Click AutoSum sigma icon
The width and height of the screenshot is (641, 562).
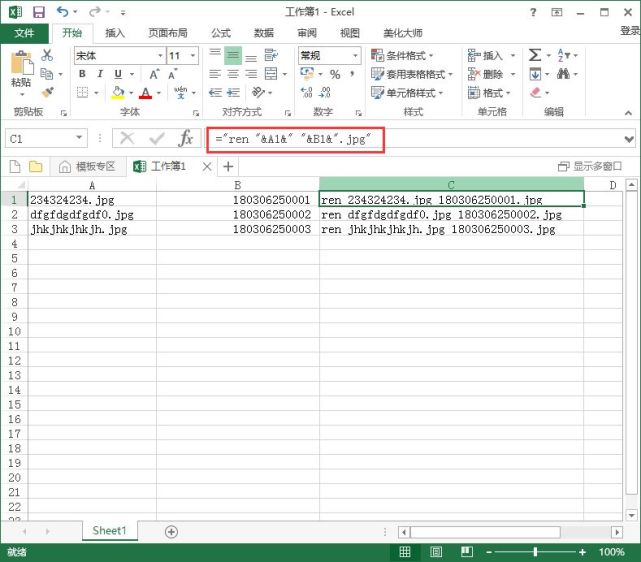[535, 55]
